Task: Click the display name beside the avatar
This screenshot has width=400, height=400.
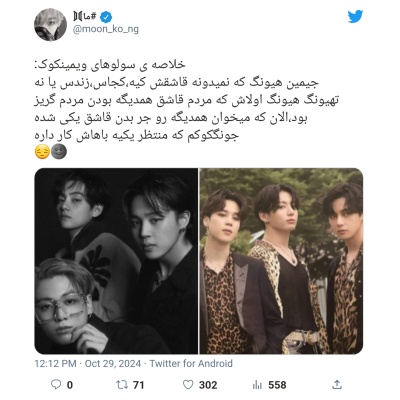Action: [x=85, y=16]
